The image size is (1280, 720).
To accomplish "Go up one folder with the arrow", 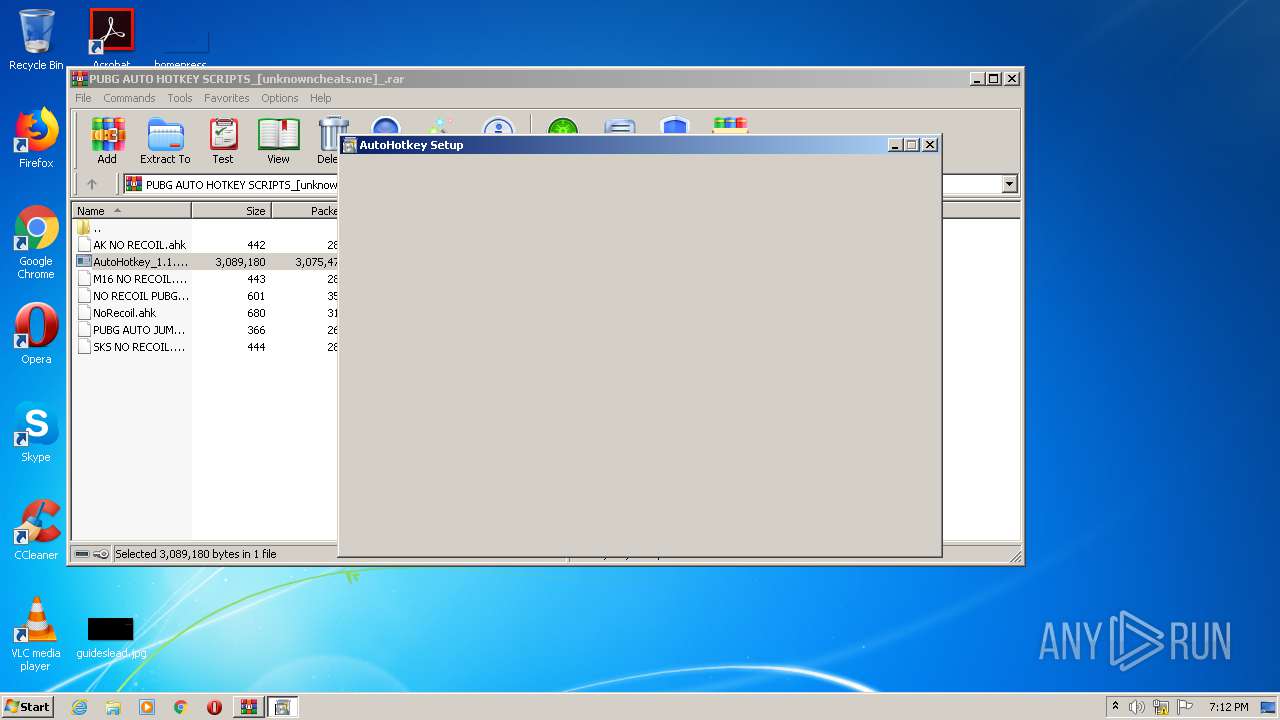I will tap(92, 184).
